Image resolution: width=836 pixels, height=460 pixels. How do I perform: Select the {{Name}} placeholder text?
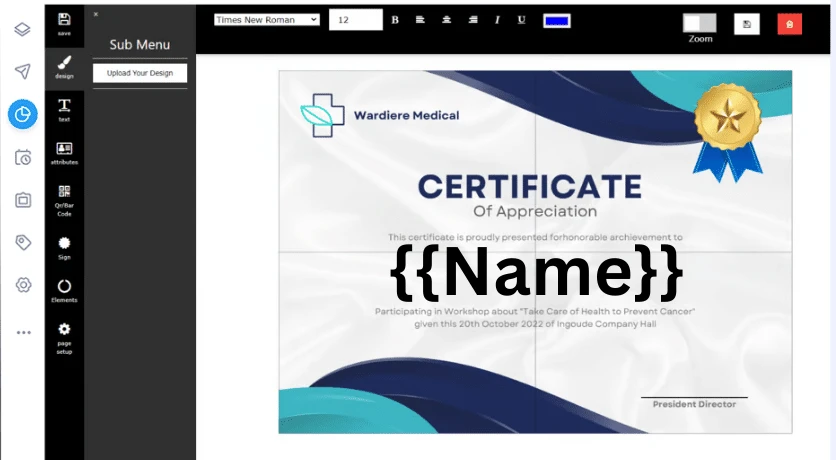point(536,273)
